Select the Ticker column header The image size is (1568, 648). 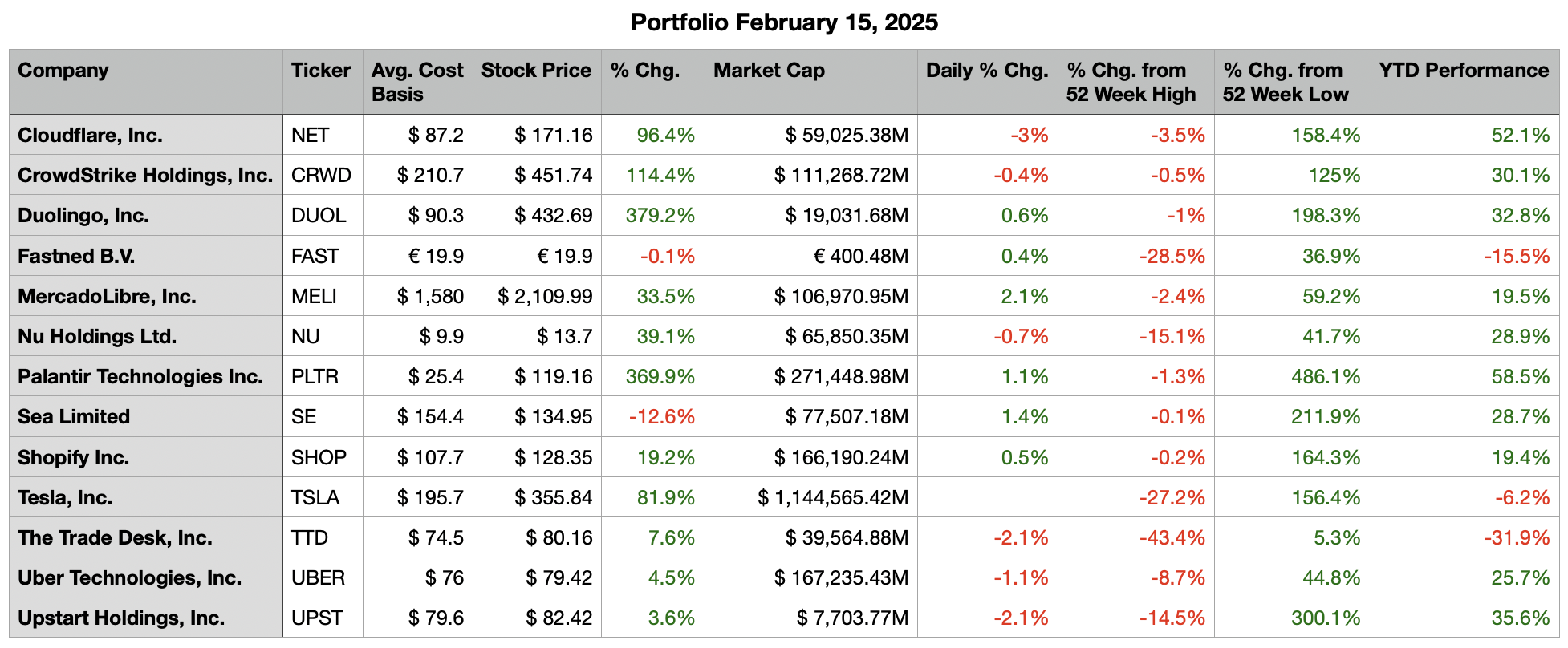(x=321, y=71)
